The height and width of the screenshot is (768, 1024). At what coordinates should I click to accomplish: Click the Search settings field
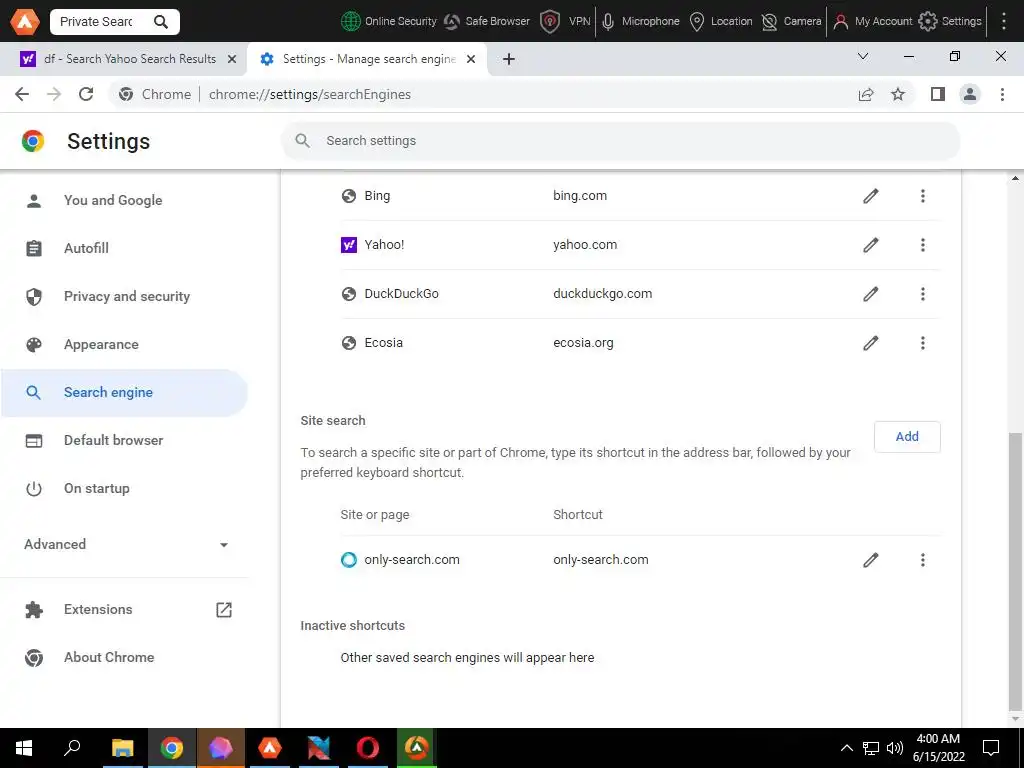620,140
